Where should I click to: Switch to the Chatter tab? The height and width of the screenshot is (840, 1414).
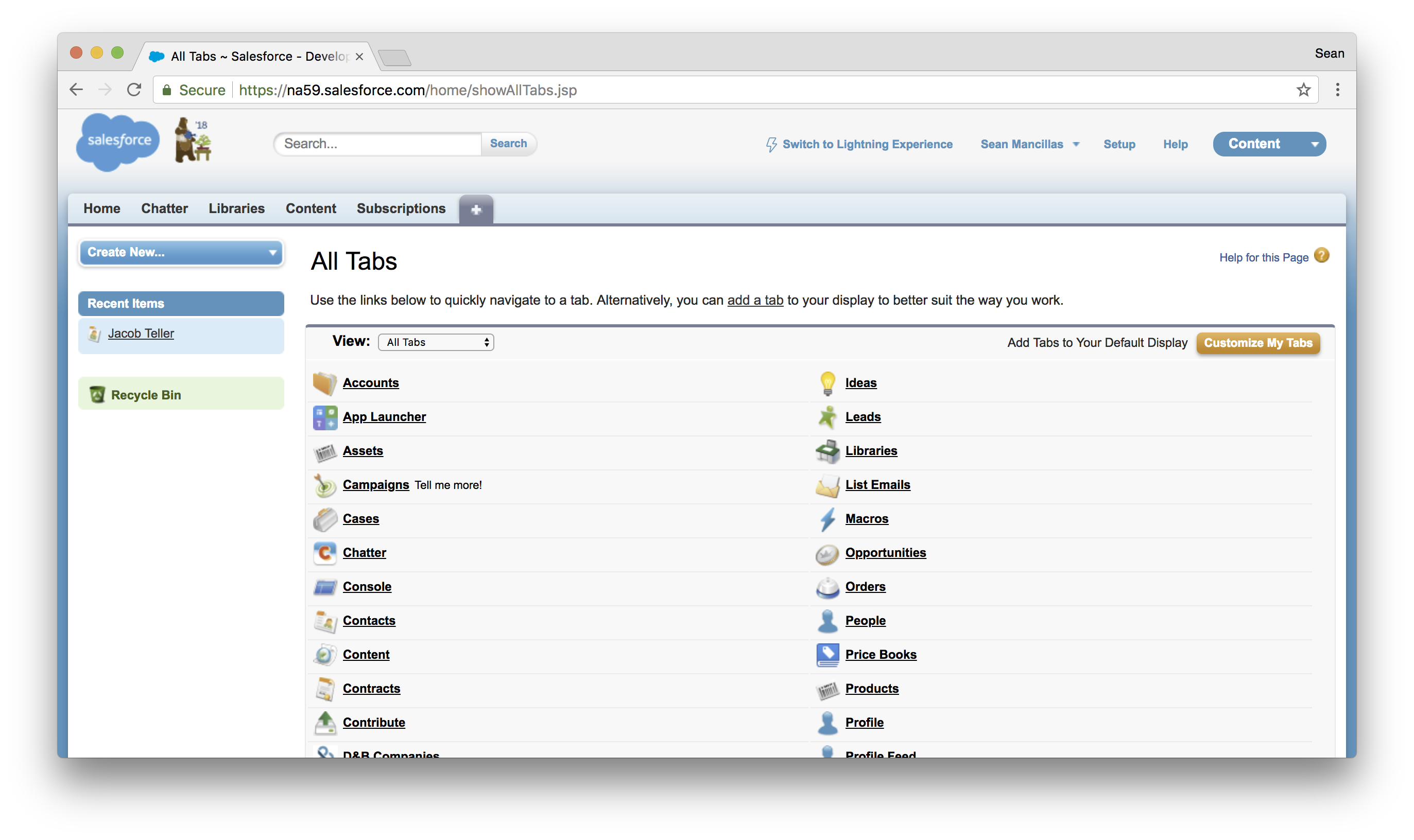(x=164, y=209)
